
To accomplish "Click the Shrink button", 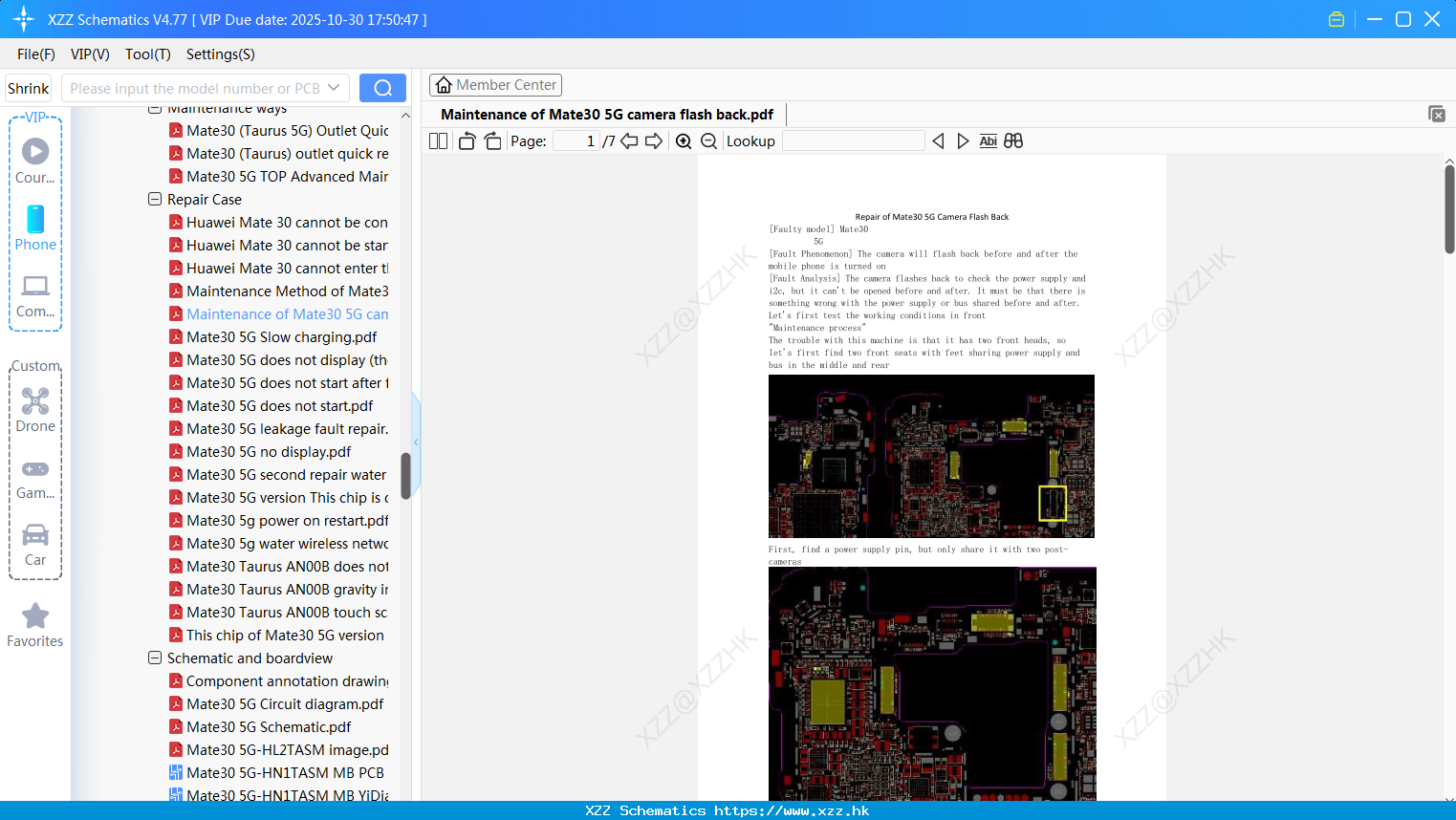I will click(x=28, y=88).
